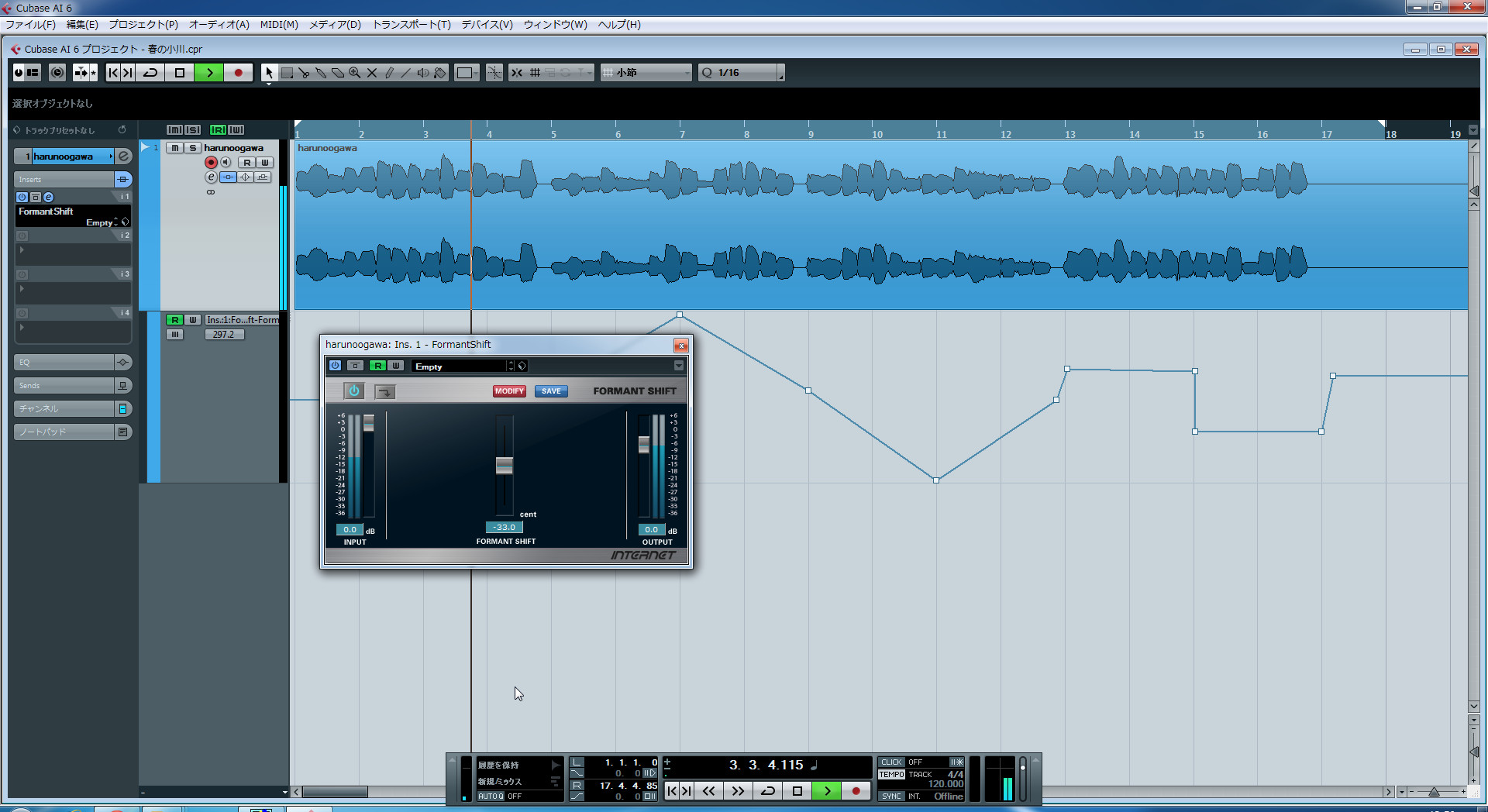
Task: Click toolbar Play button
Action: [209, 73]
